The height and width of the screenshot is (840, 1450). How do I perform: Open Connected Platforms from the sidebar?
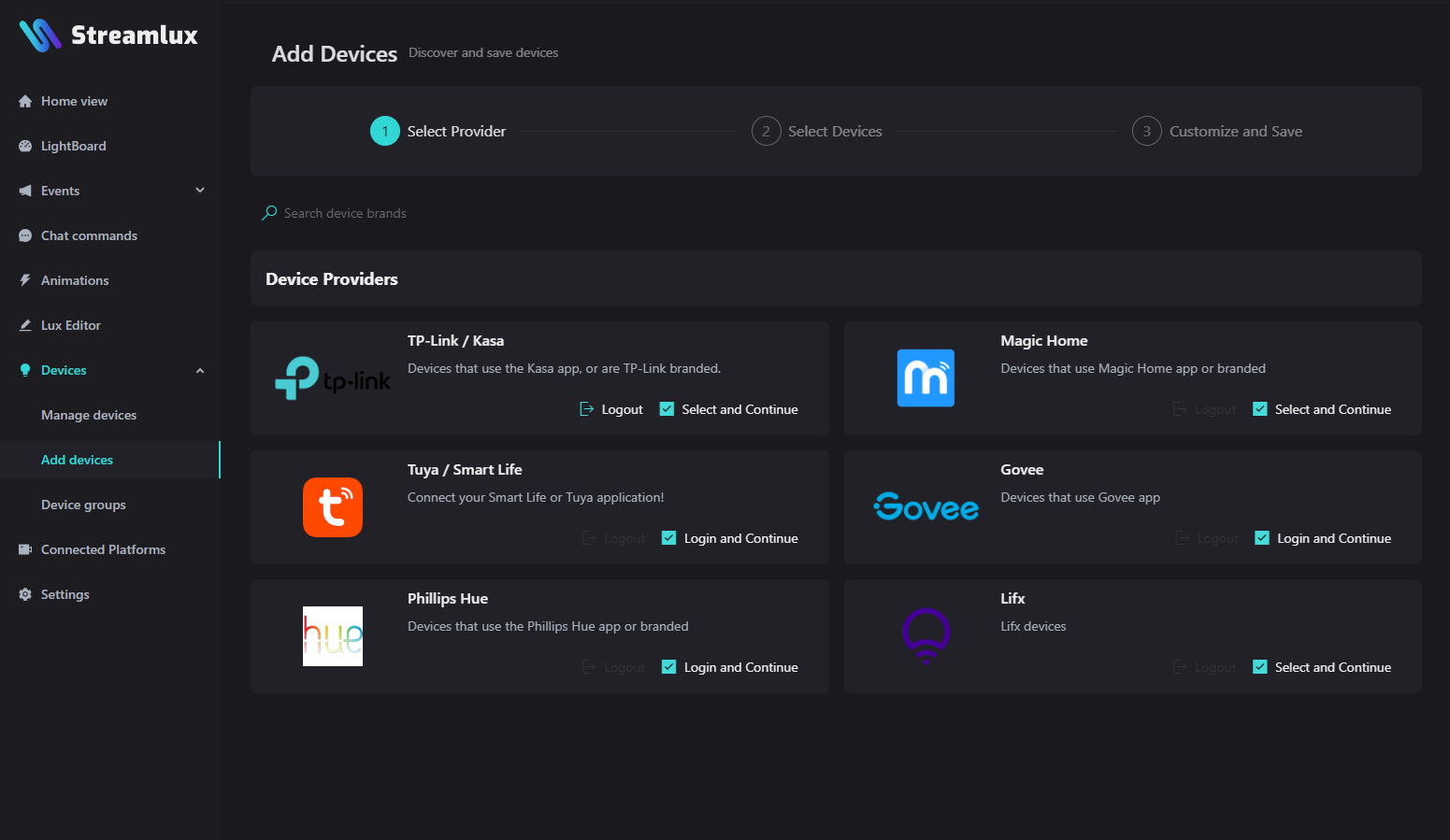tap(103, 549)
